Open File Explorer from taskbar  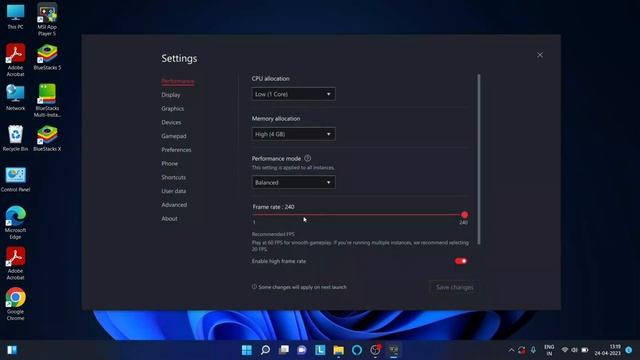click(x=338, y=350)
